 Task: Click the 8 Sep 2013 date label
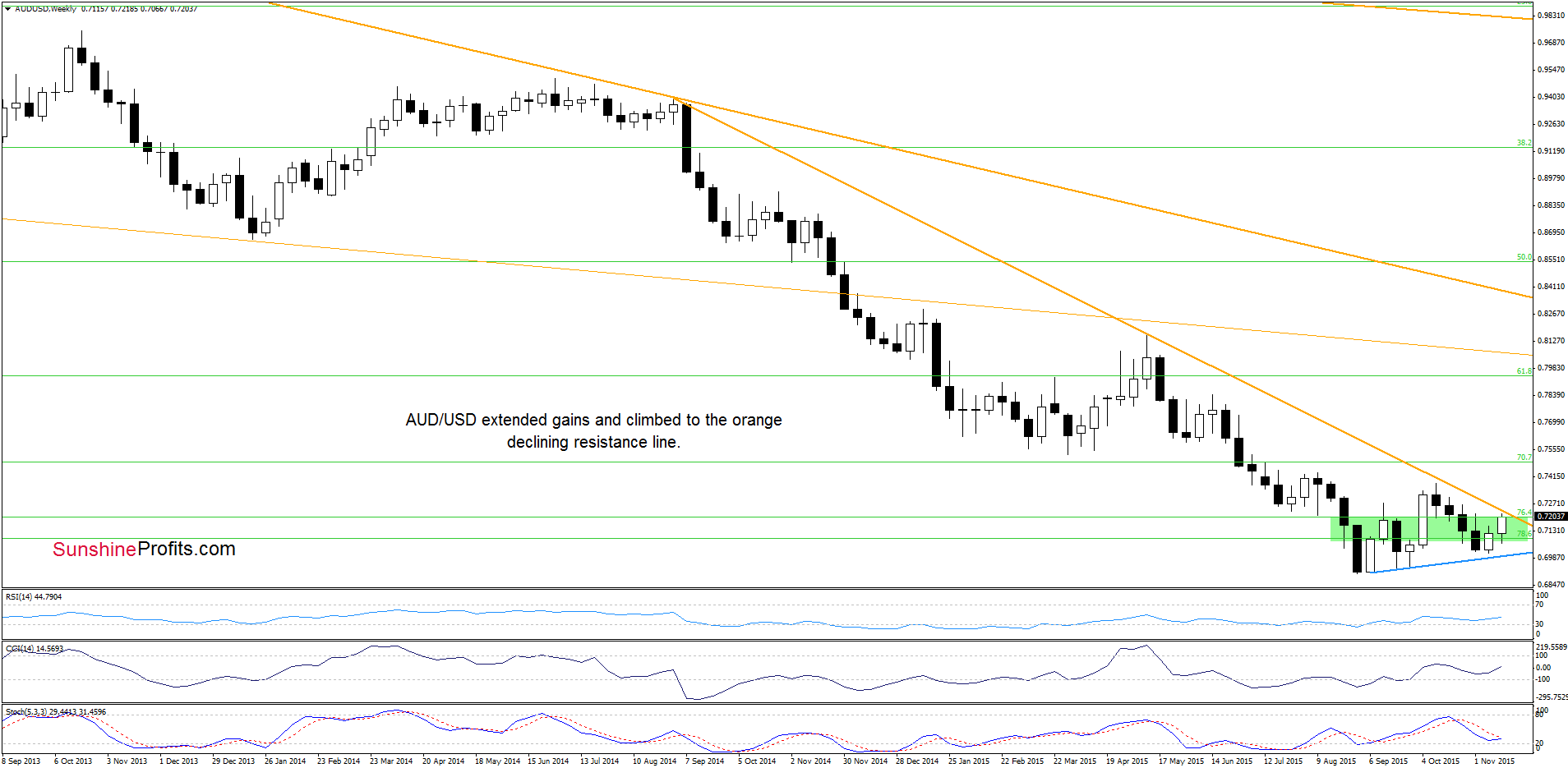[x=21, y=761]
